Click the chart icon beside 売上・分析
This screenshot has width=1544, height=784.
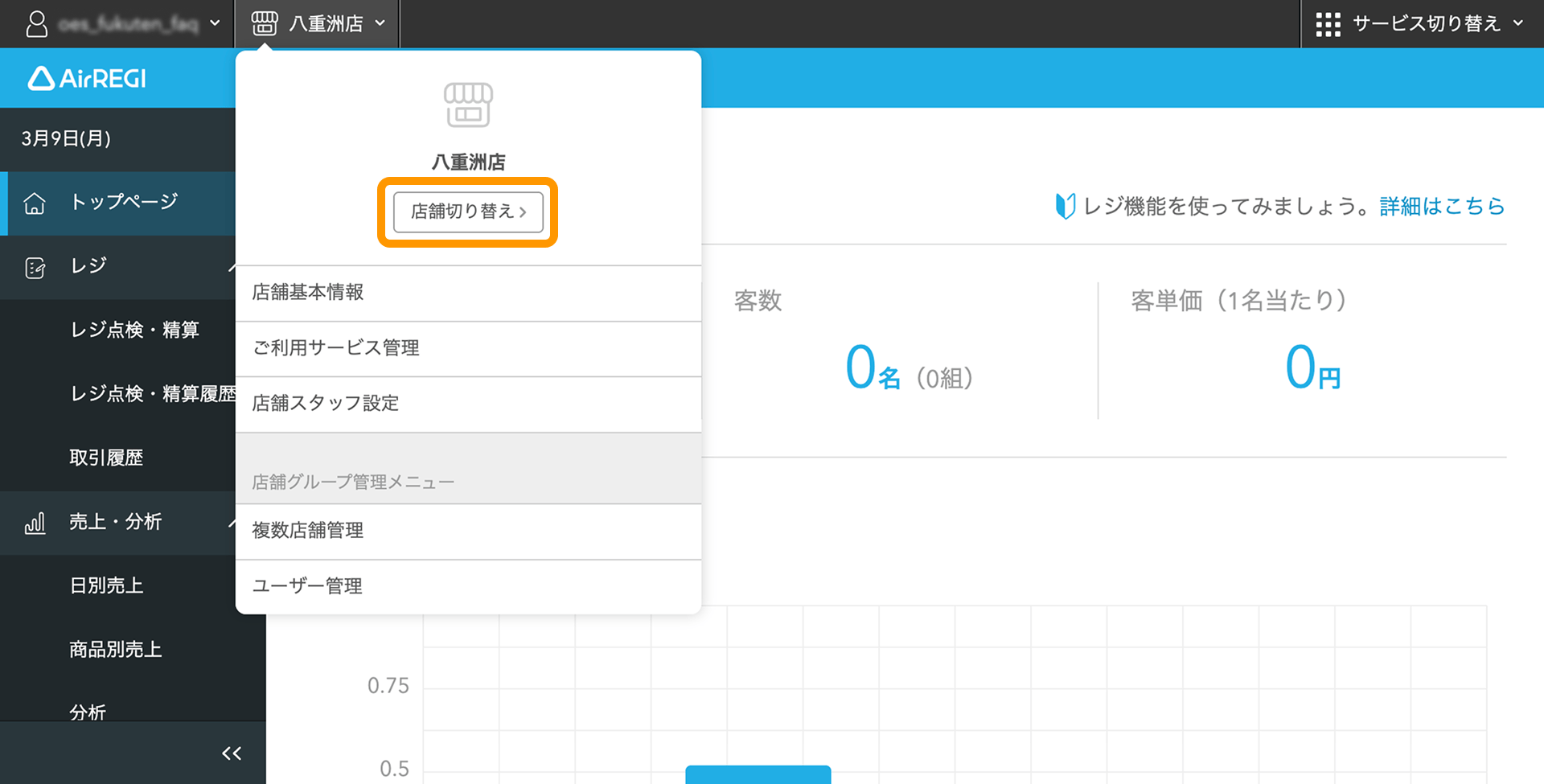point(35,523)
